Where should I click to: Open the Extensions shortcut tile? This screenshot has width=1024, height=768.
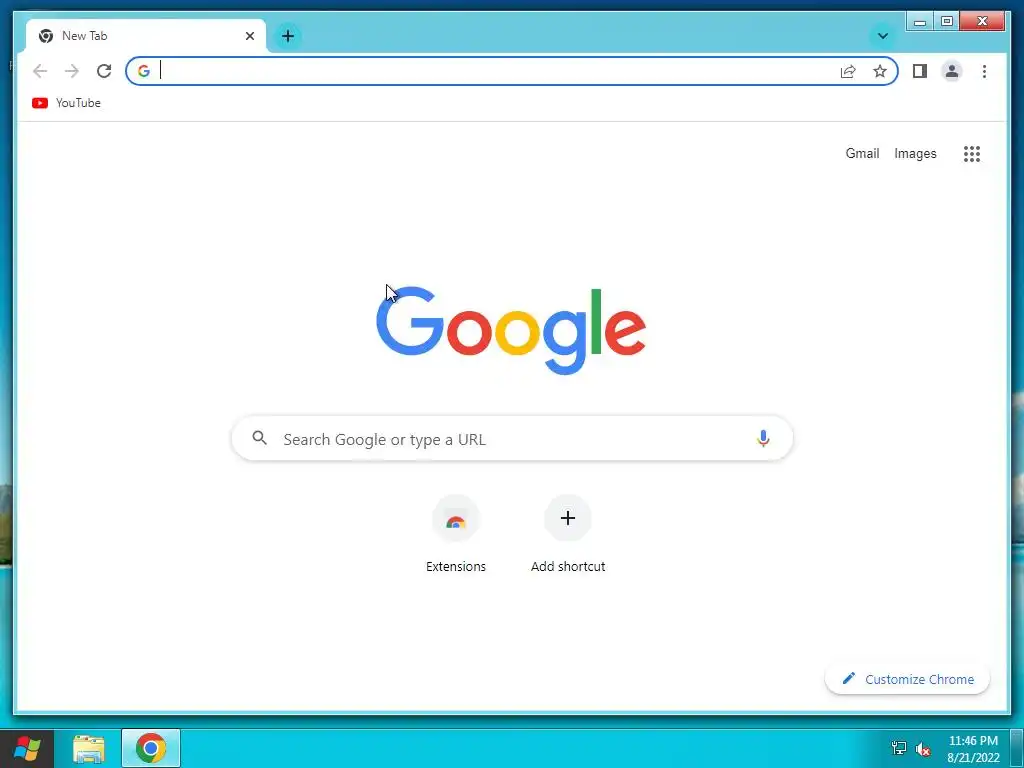pyautogui.click(x=456, y=534)
